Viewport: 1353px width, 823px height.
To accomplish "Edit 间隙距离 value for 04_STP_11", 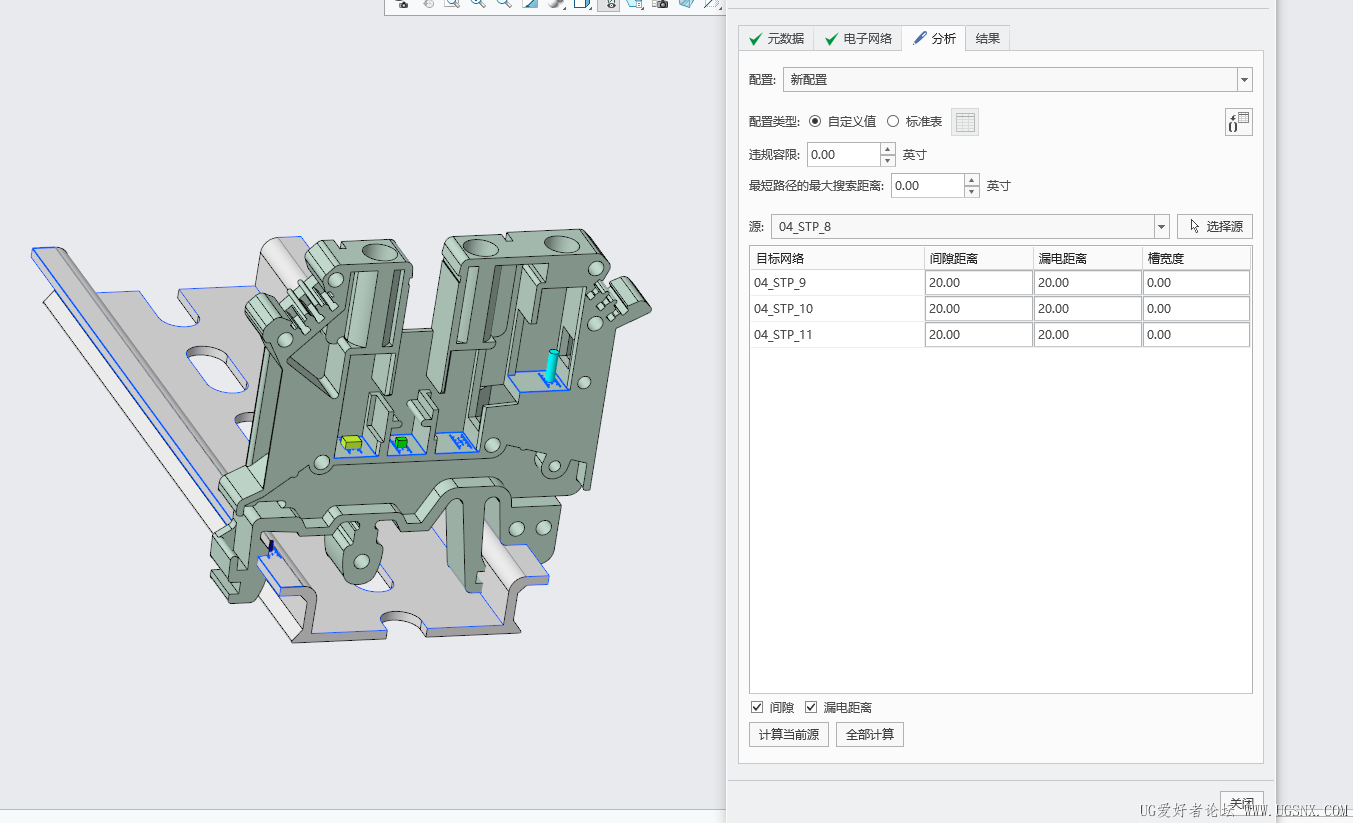I will click(x=979, y=335).
